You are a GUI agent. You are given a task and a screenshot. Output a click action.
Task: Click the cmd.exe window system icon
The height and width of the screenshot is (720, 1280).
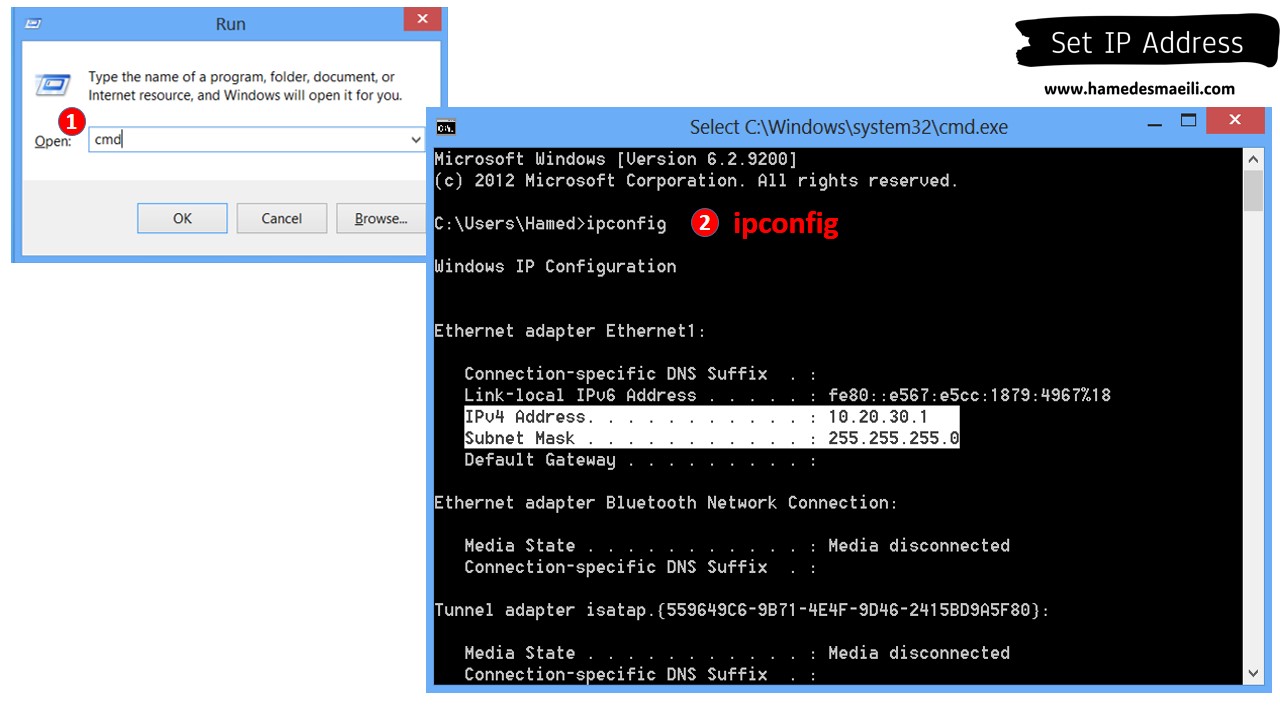tap(446, 127)
